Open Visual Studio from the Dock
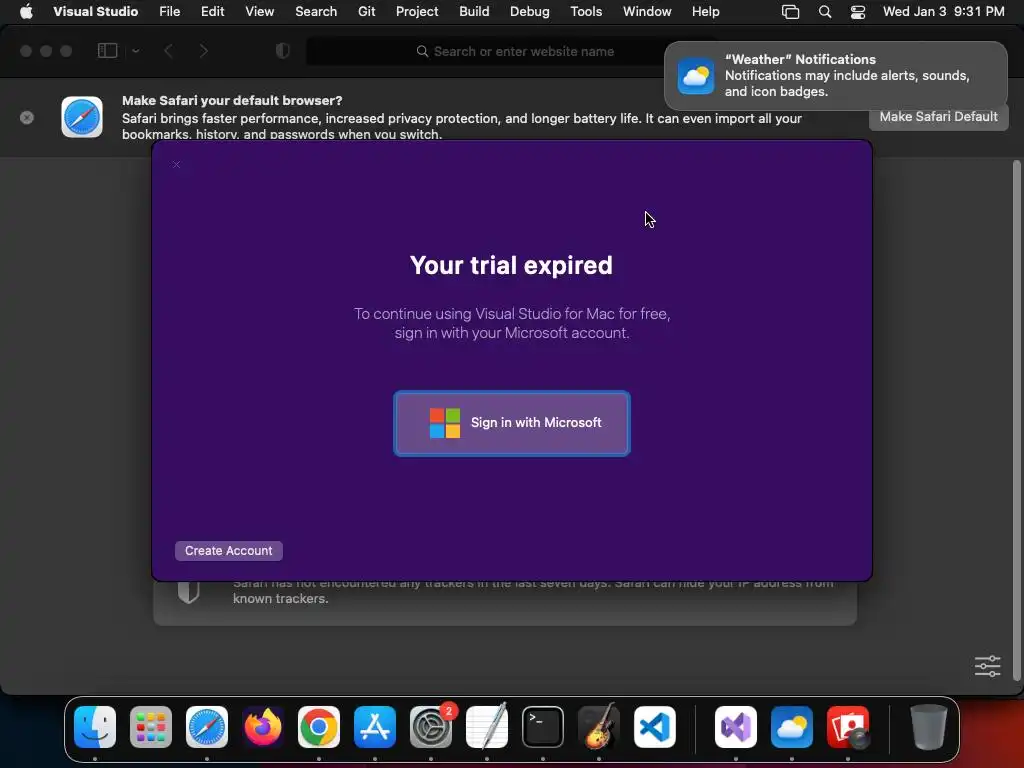 [735, 727]
